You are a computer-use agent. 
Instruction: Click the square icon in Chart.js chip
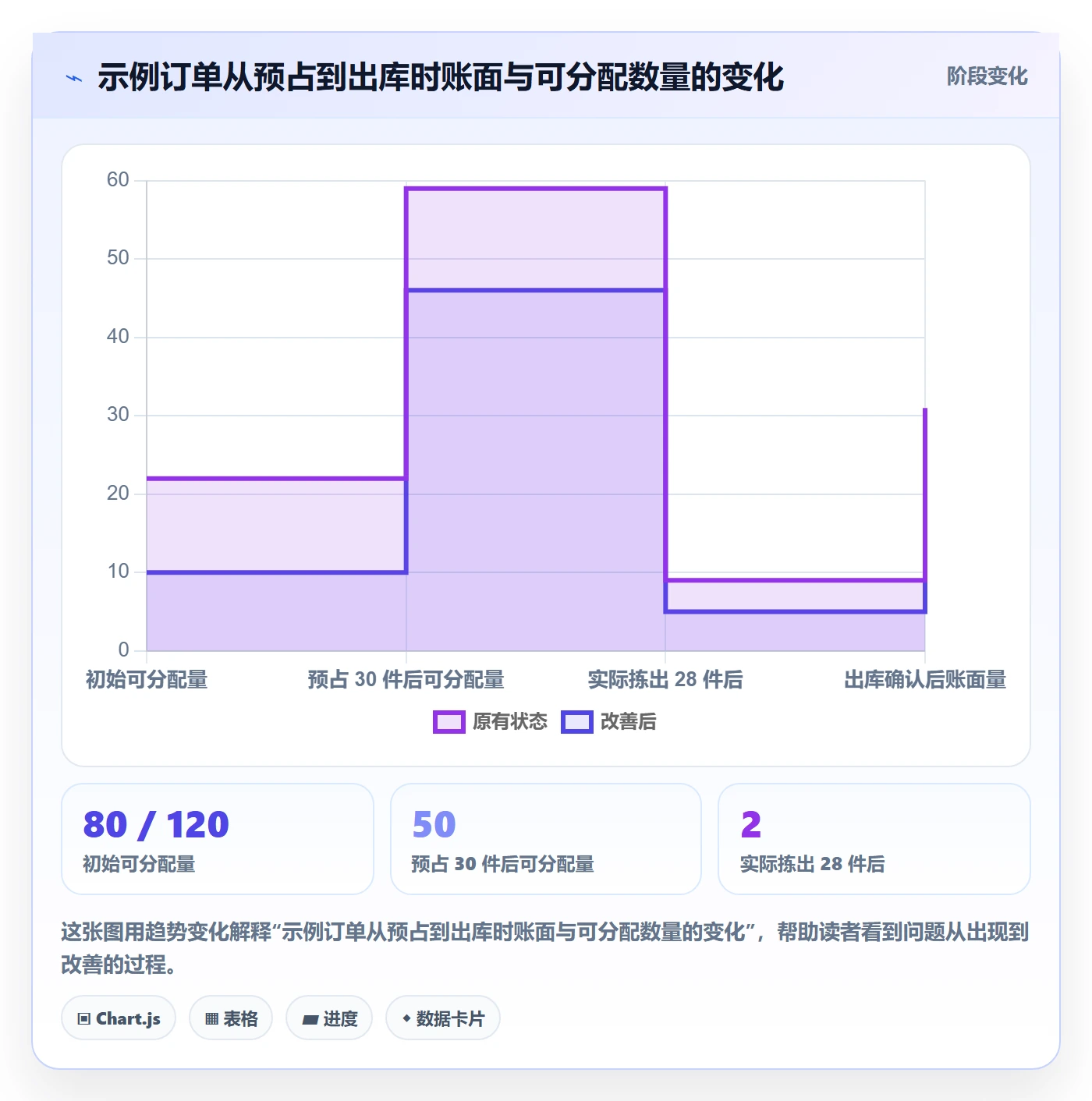(x=84, y=1019)
